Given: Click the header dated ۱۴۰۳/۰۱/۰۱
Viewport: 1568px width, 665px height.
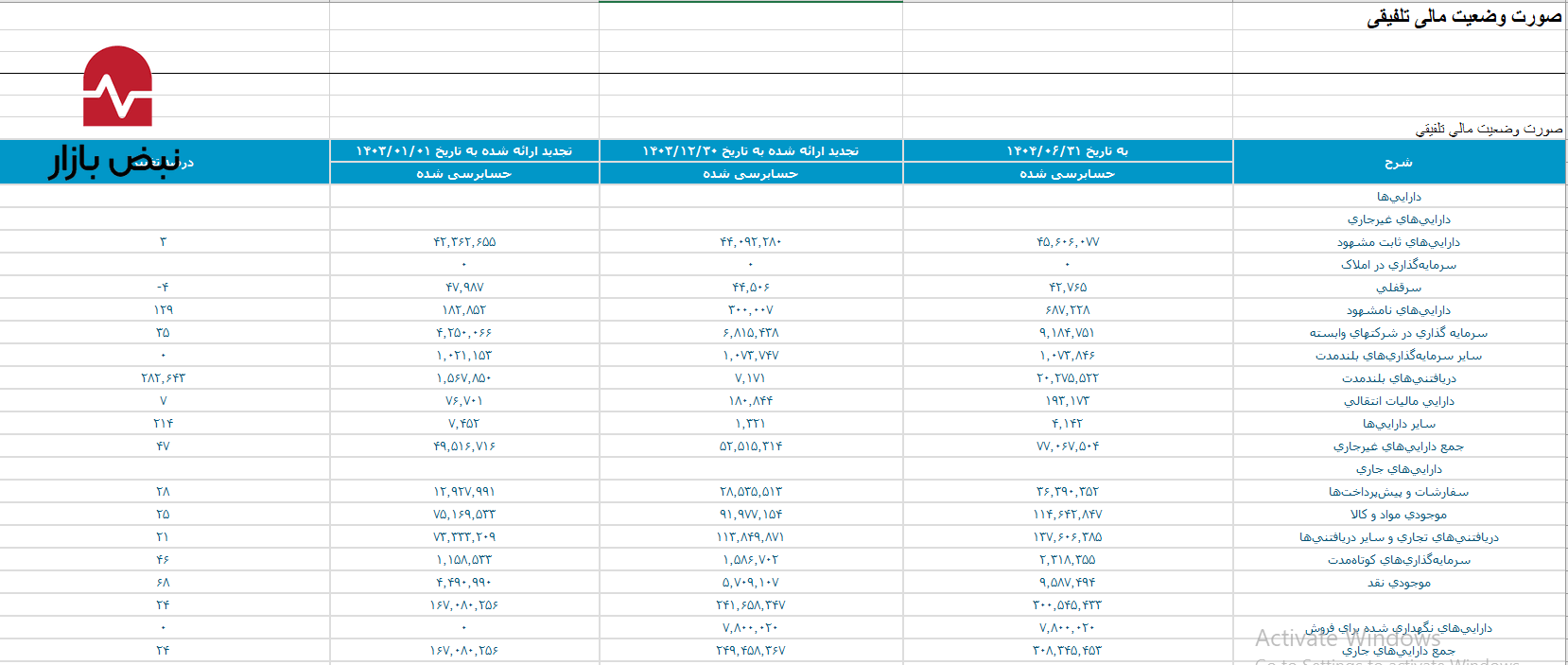Looking at the screenshot, I should click(463, 151).
